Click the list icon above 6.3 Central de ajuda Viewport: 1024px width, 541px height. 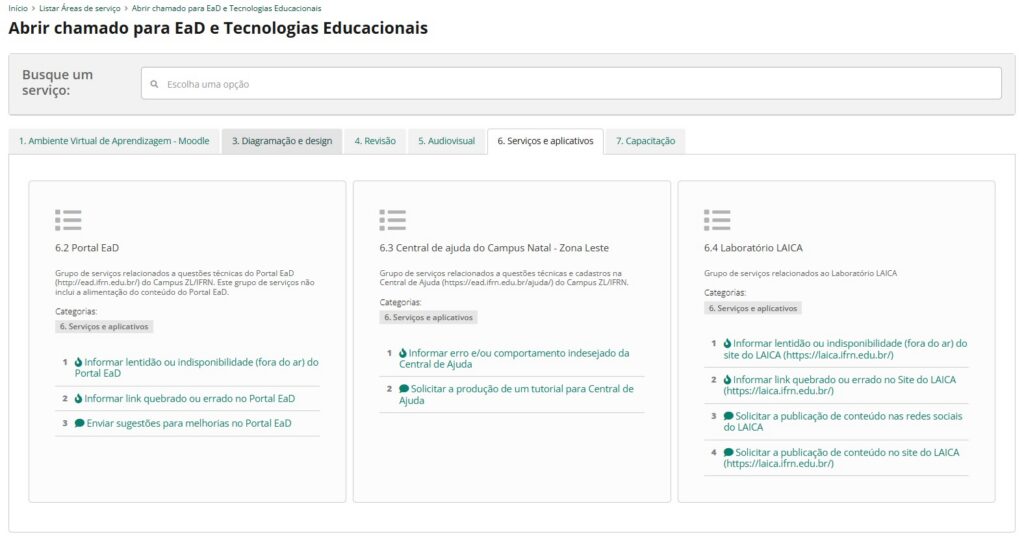pyautogui.click(x=392, y=220)
